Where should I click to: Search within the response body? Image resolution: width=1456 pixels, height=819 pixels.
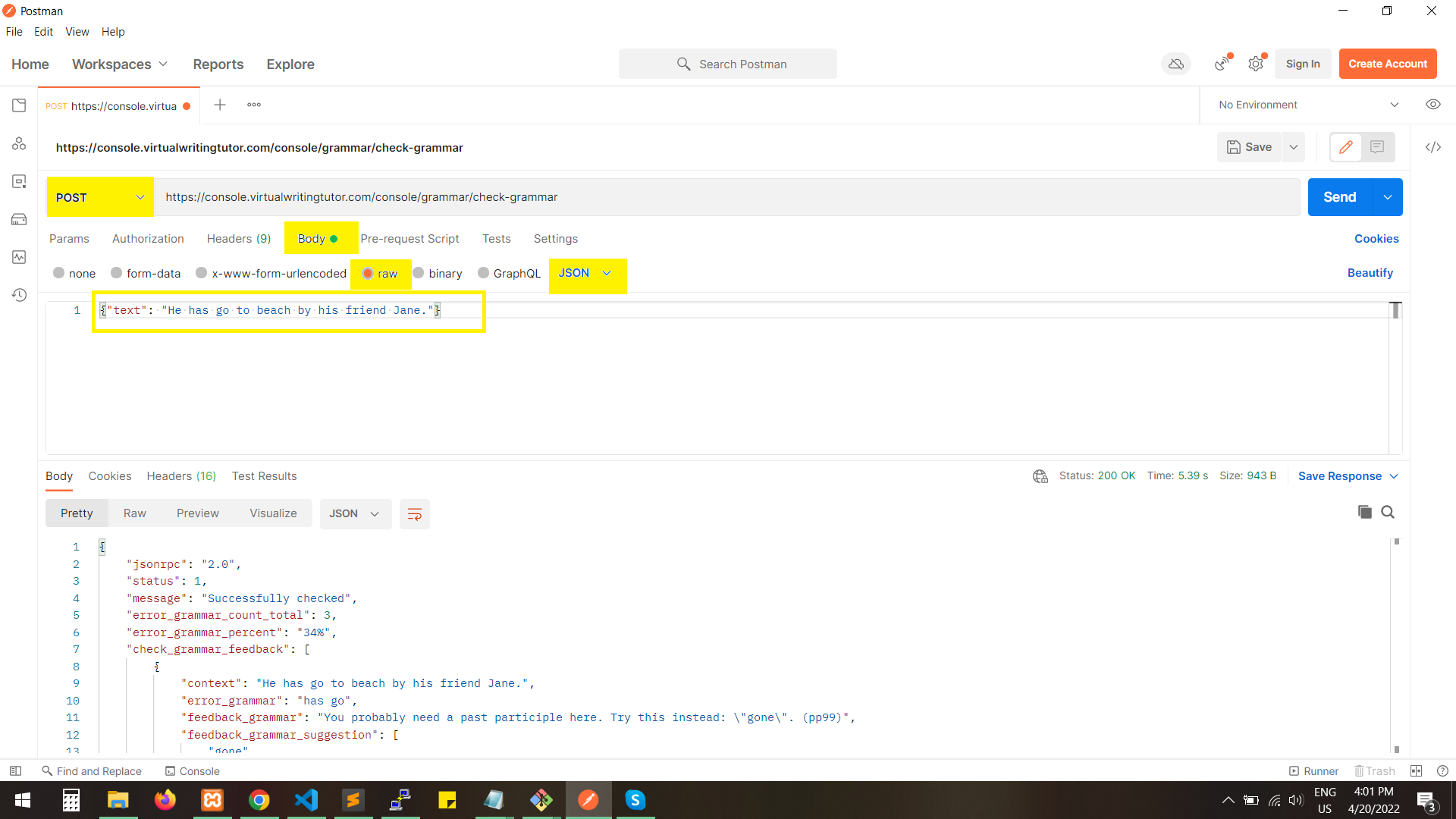1388,512
